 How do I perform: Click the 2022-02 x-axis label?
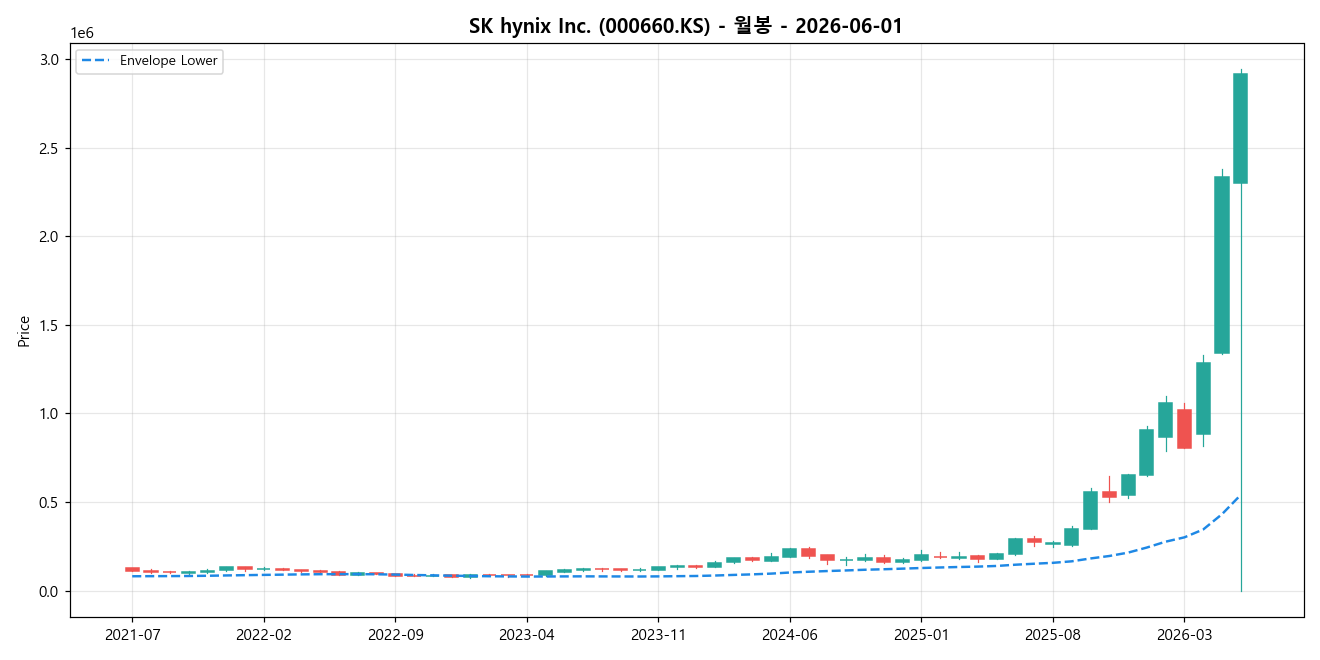click(264, 634)
